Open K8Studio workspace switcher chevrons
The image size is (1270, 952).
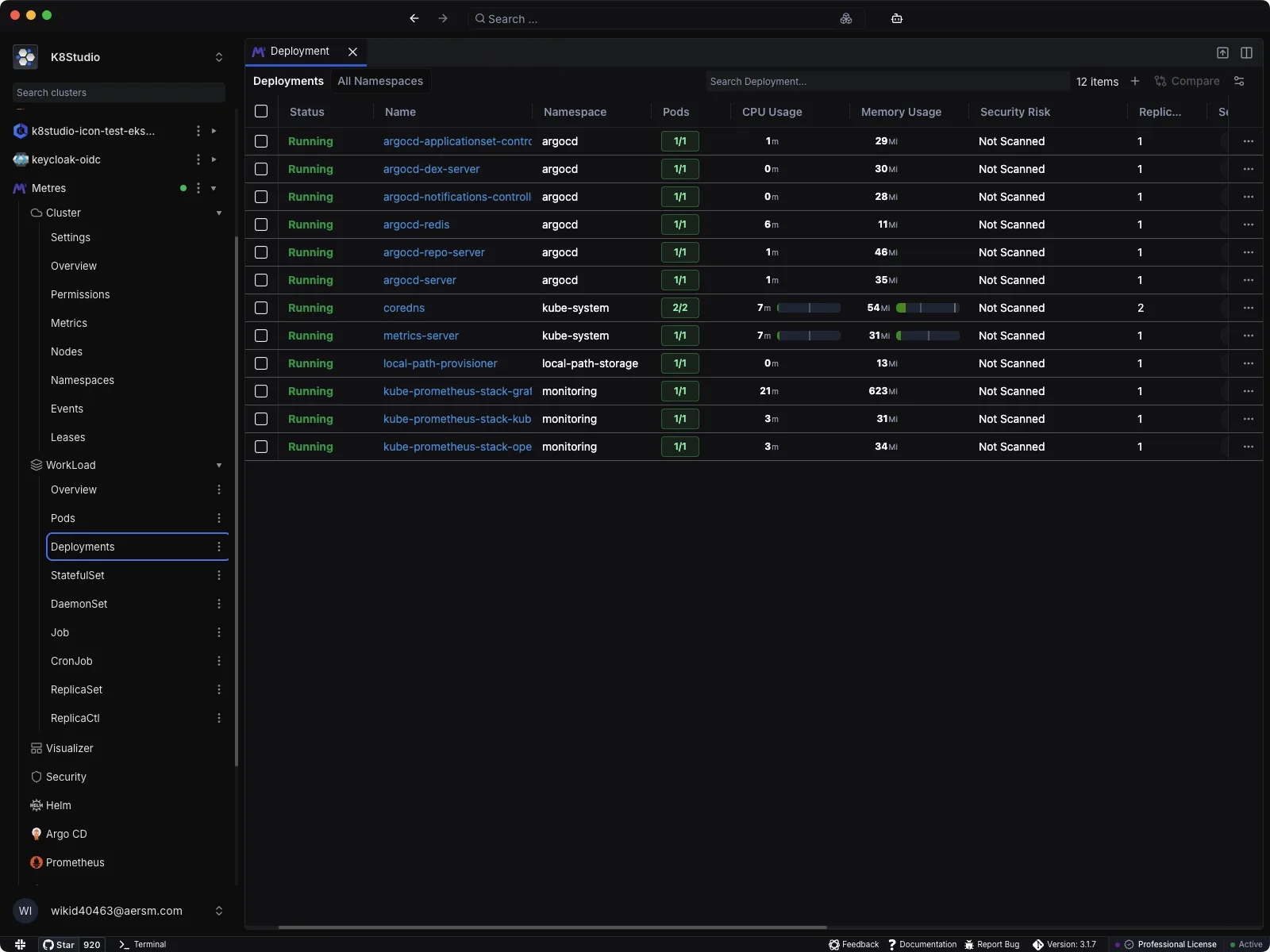pos(219,57)
